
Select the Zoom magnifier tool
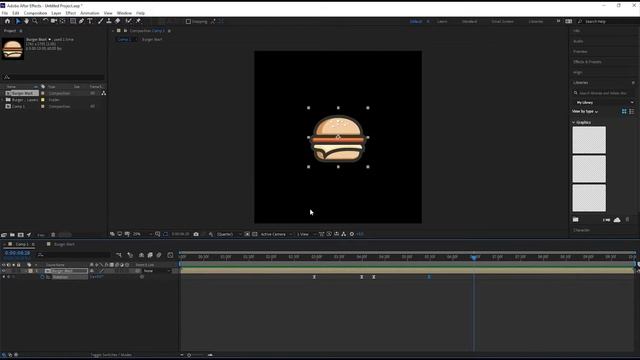[x=35, y=21]
